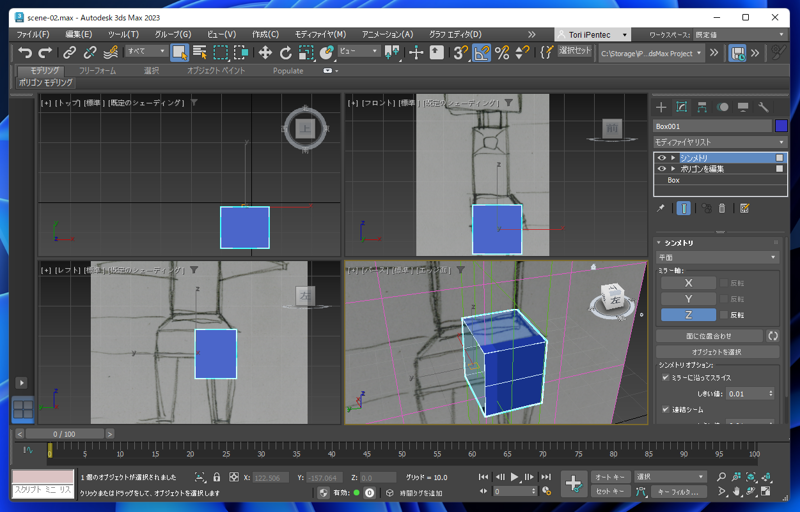Click the 面に位置合わせ button
800x512 pixels.
[709, 336]
